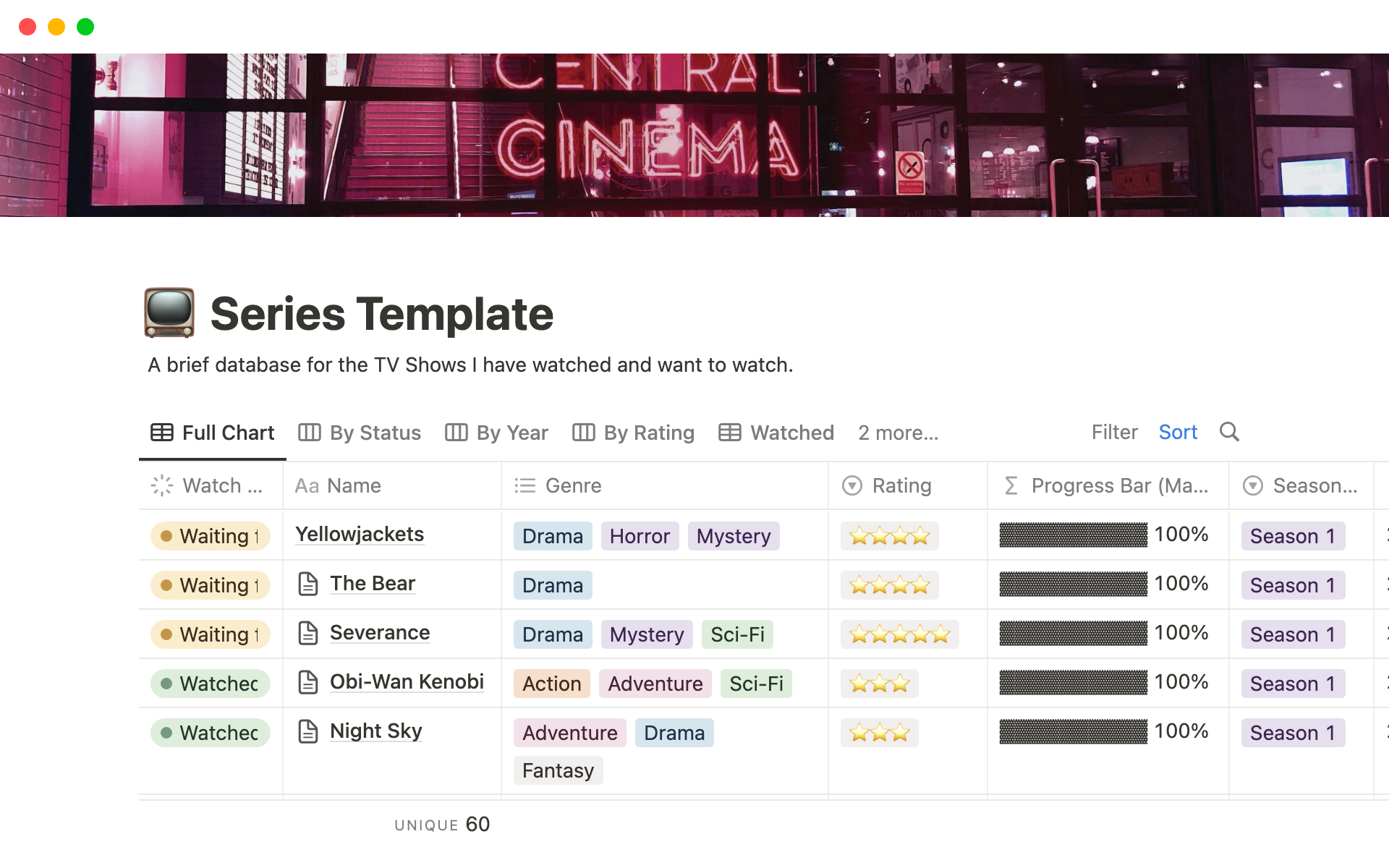The height and width of the screenshot is (868, 1389).
Task: Click the By Status board view icon
Action: 309,432
